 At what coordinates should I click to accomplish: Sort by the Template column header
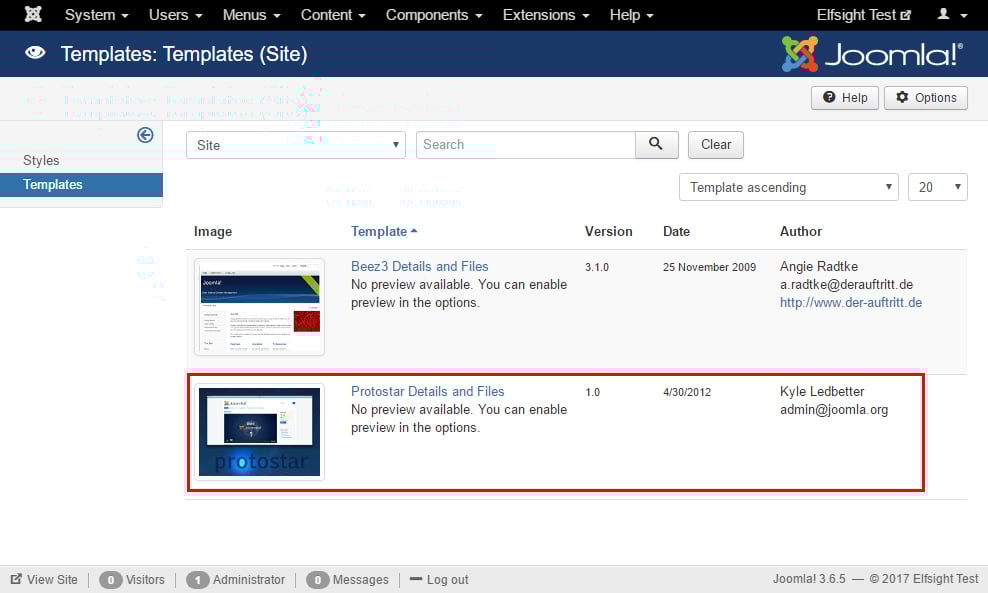click(x=384, y=231)
